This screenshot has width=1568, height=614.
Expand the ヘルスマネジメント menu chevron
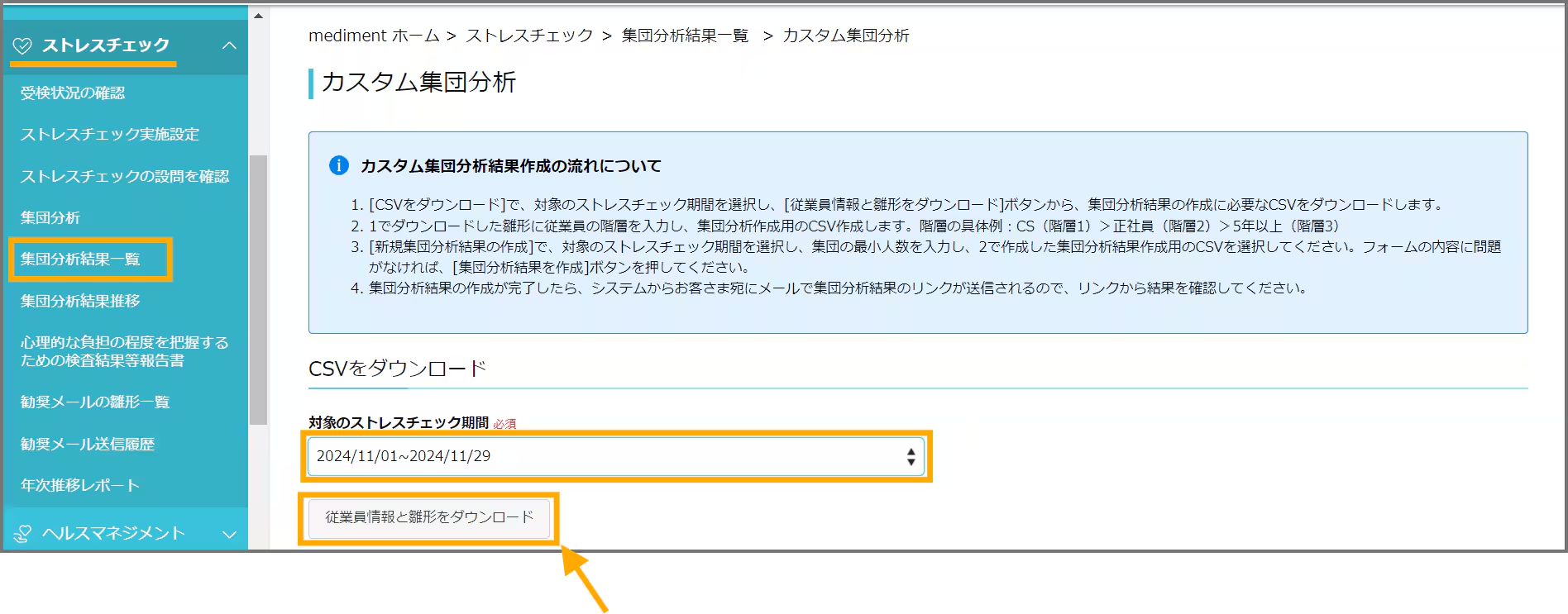[230, 535]
